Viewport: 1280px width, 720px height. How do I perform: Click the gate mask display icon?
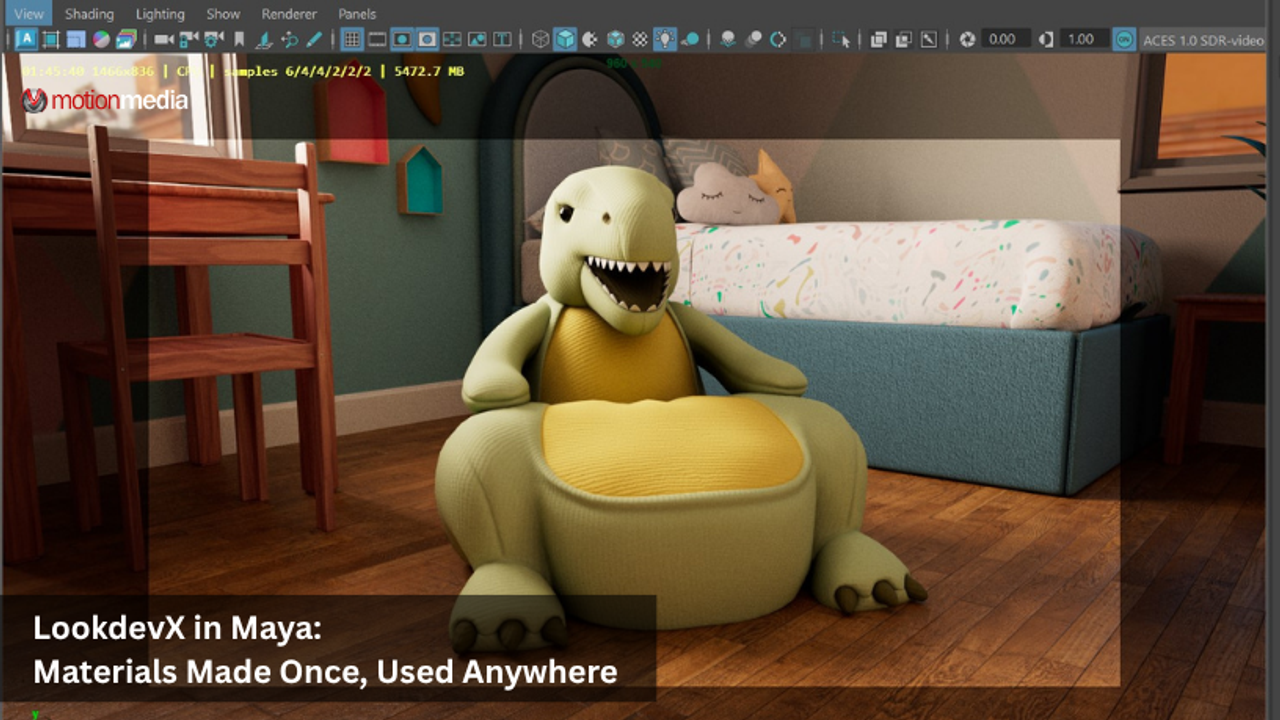point(427,40)
